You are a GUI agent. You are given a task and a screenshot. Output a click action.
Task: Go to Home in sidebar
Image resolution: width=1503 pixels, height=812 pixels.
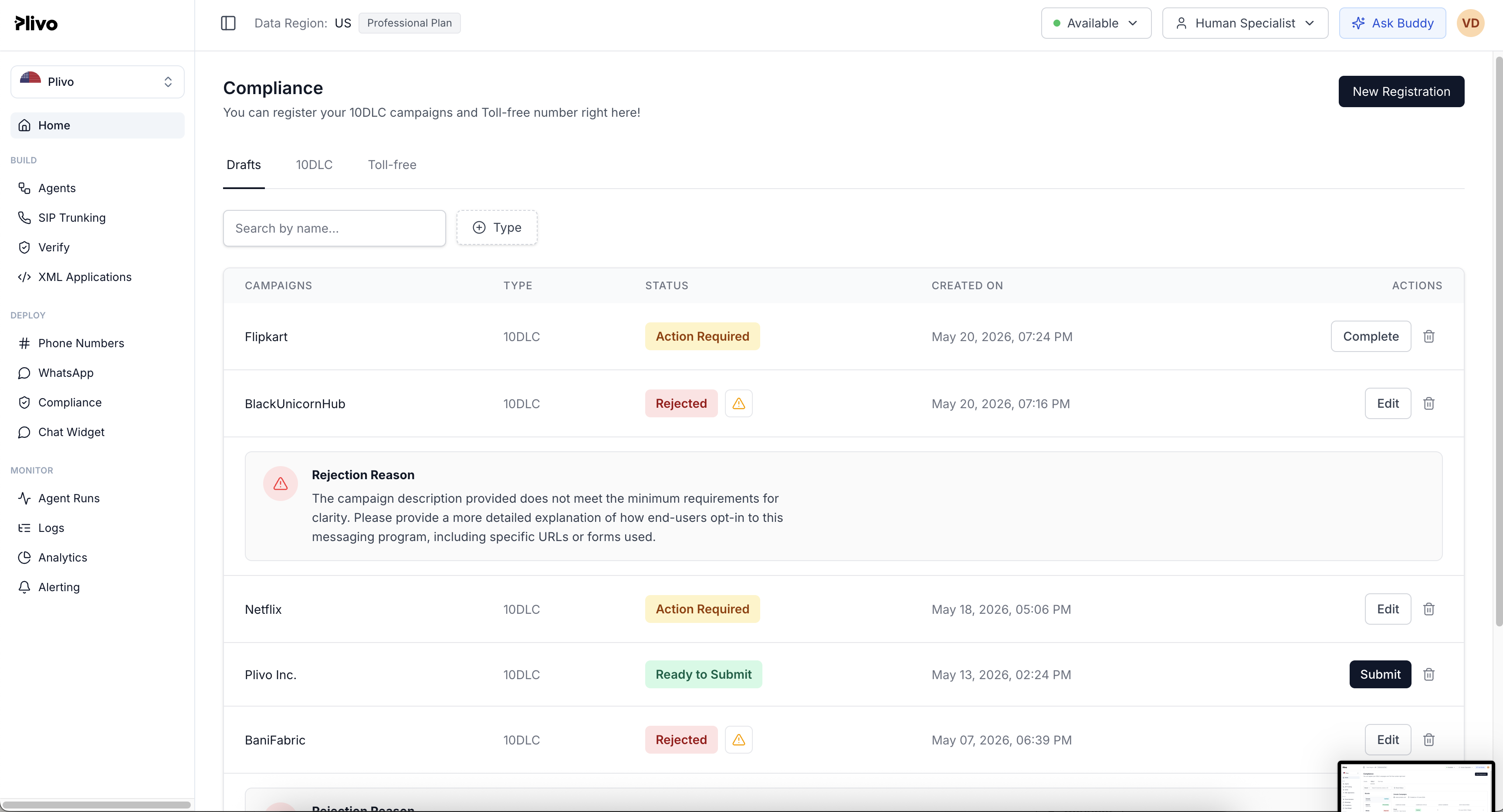pyautogui.click(x=98, y=125)
